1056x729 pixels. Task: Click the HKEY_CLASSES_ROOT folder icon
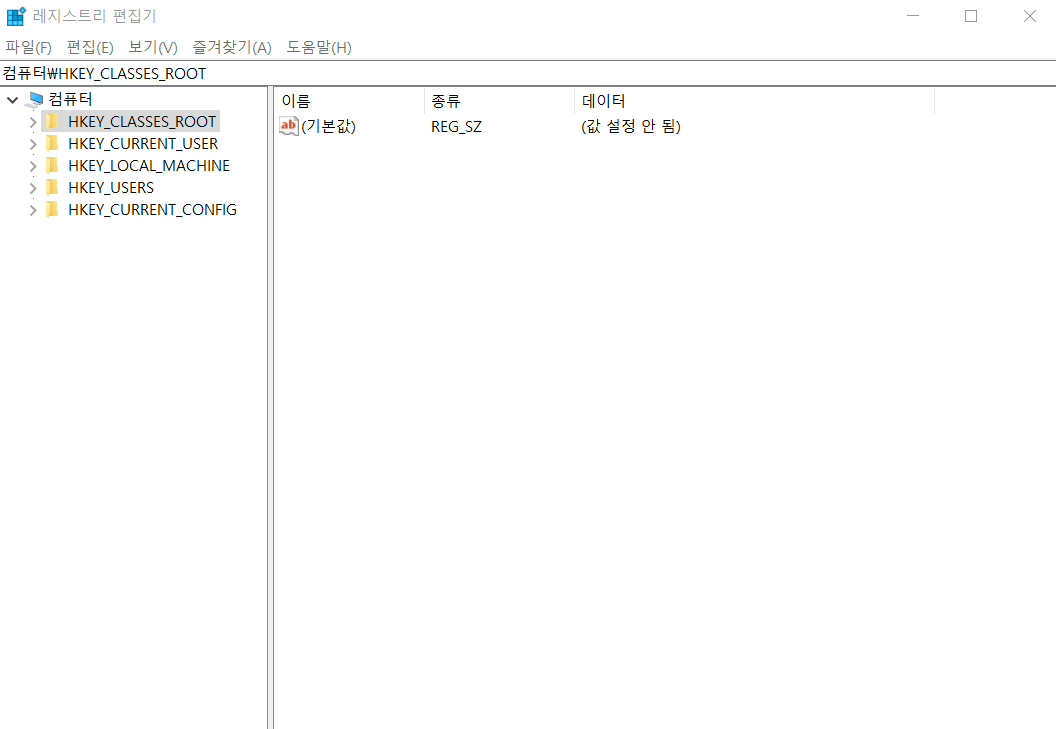pyautogui.click(x=52, y=121)
